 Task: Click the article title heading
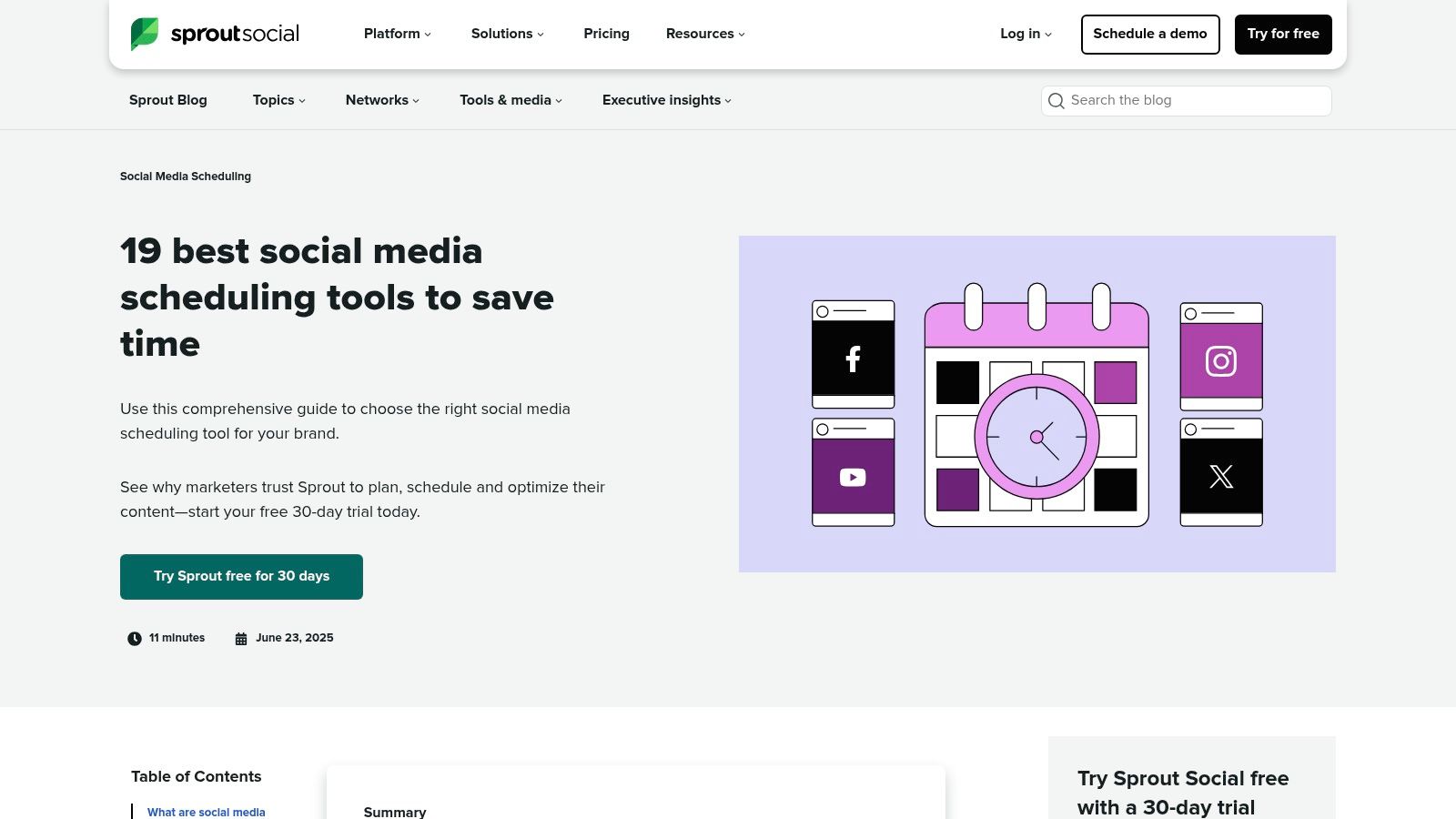pos(337,298)
